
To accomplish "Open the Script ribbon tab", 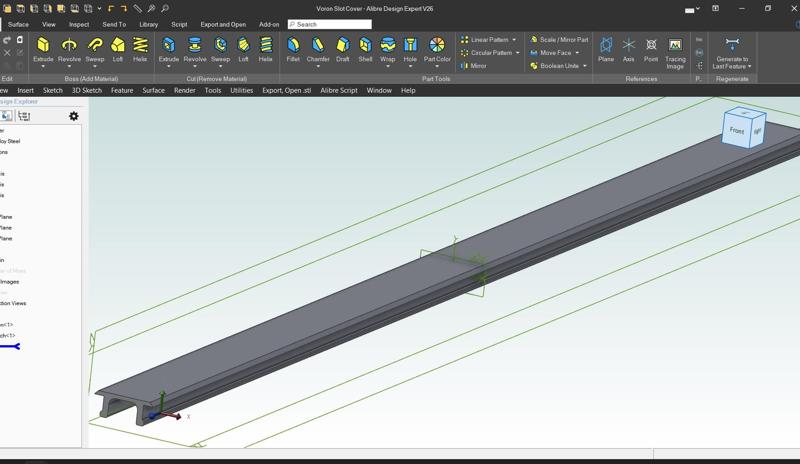I will pos(179,25).
